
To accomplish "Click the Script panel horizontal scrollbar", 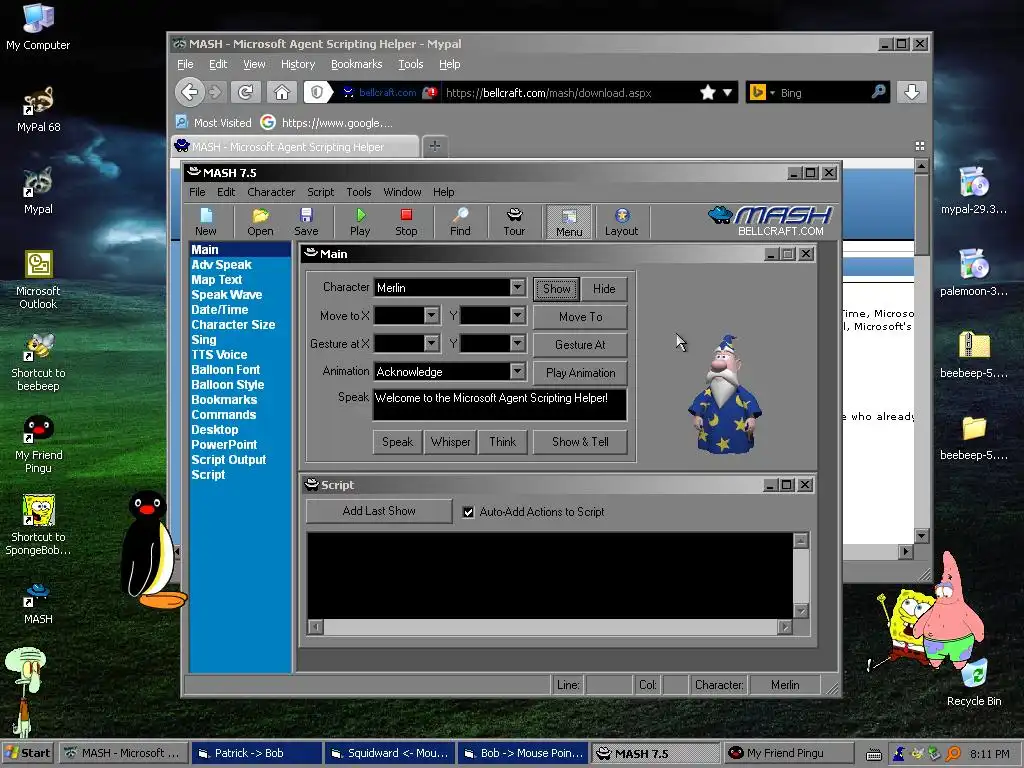I will click(550, 628).
